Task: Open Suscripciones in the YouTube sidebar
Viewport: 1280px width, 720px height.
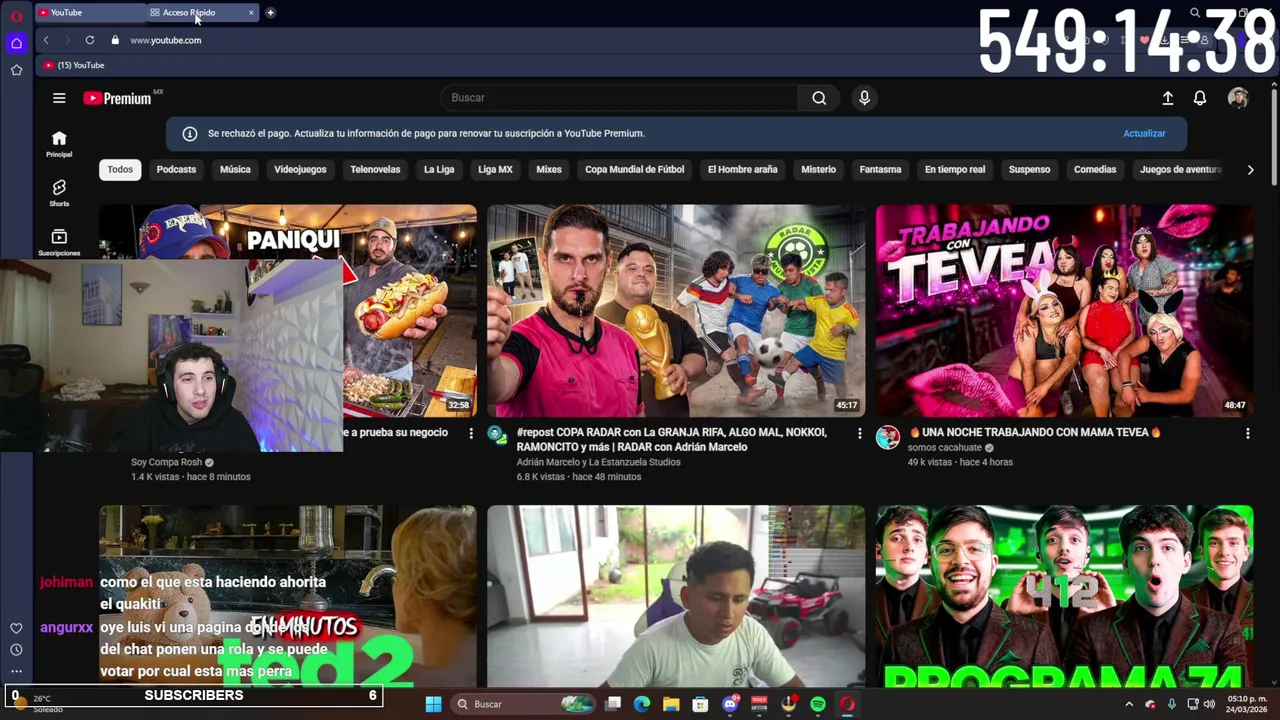Action: point(59,241)
